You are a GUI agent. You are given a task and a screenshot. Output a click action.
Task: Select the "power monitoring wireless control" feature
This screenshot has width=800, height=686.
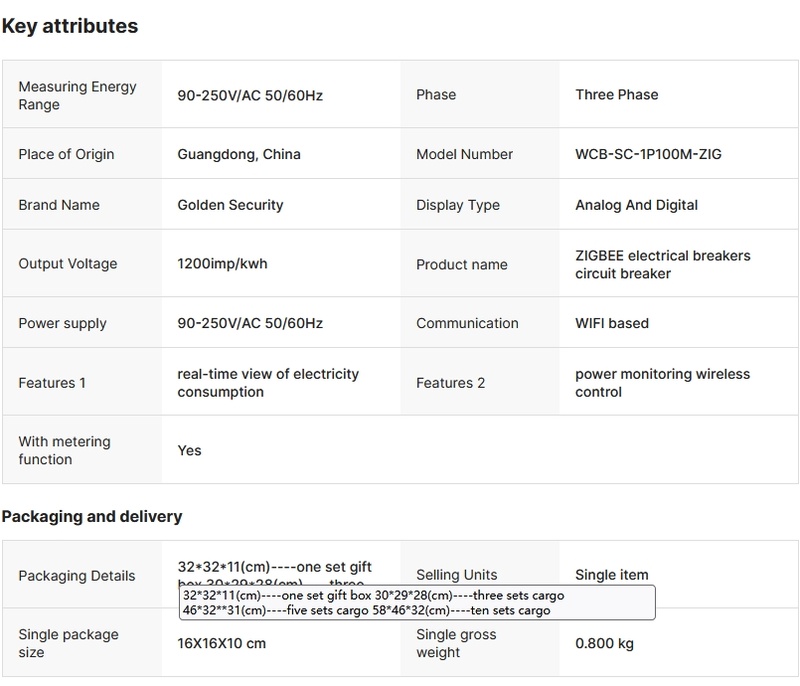pyautogui.click(x=662, y=383)
